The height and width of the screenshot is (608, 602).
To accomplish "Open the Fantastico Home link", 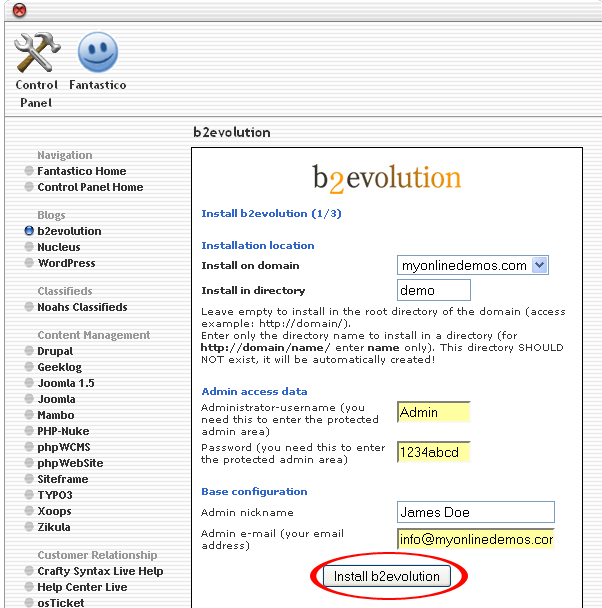I will point(82,171).
